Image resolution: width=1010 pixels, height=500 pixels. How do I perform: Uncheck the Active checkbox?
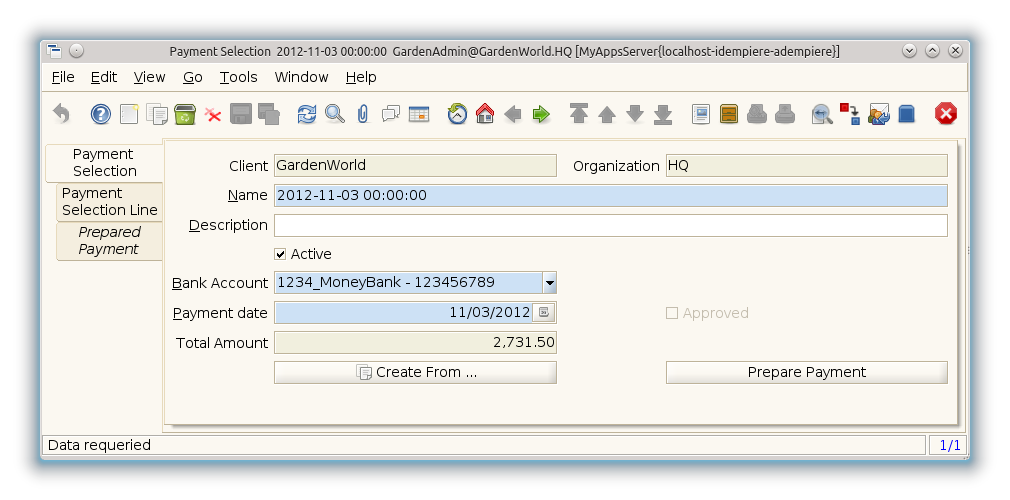coord(281,254)
